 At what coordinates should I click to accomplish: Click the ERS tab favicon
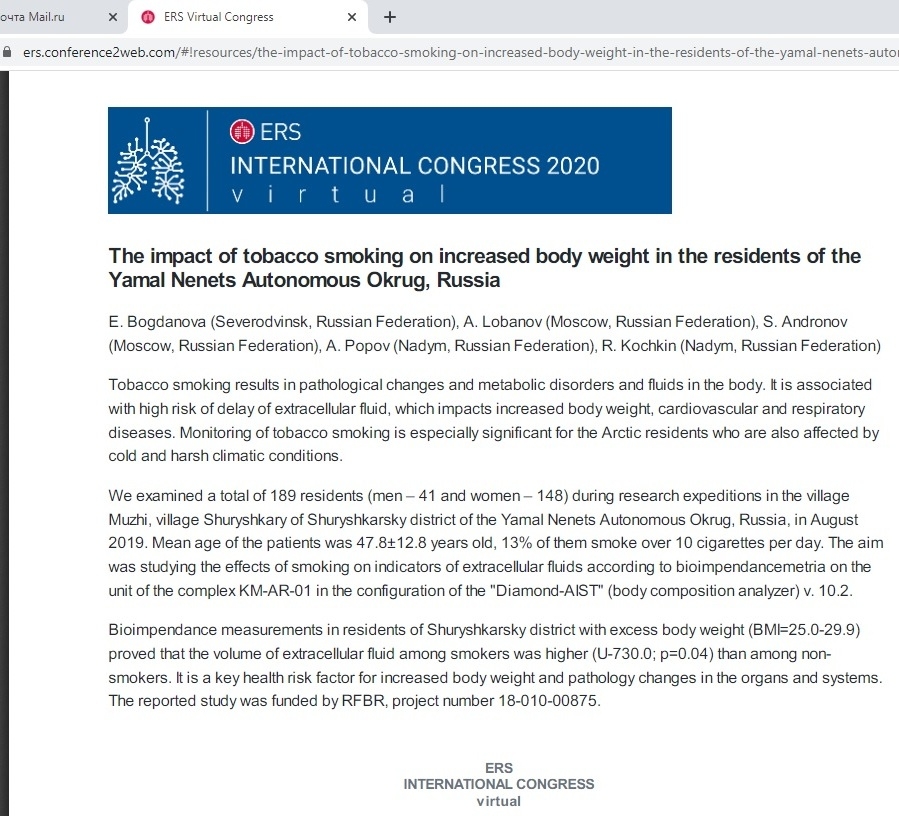tap(148, 17)
